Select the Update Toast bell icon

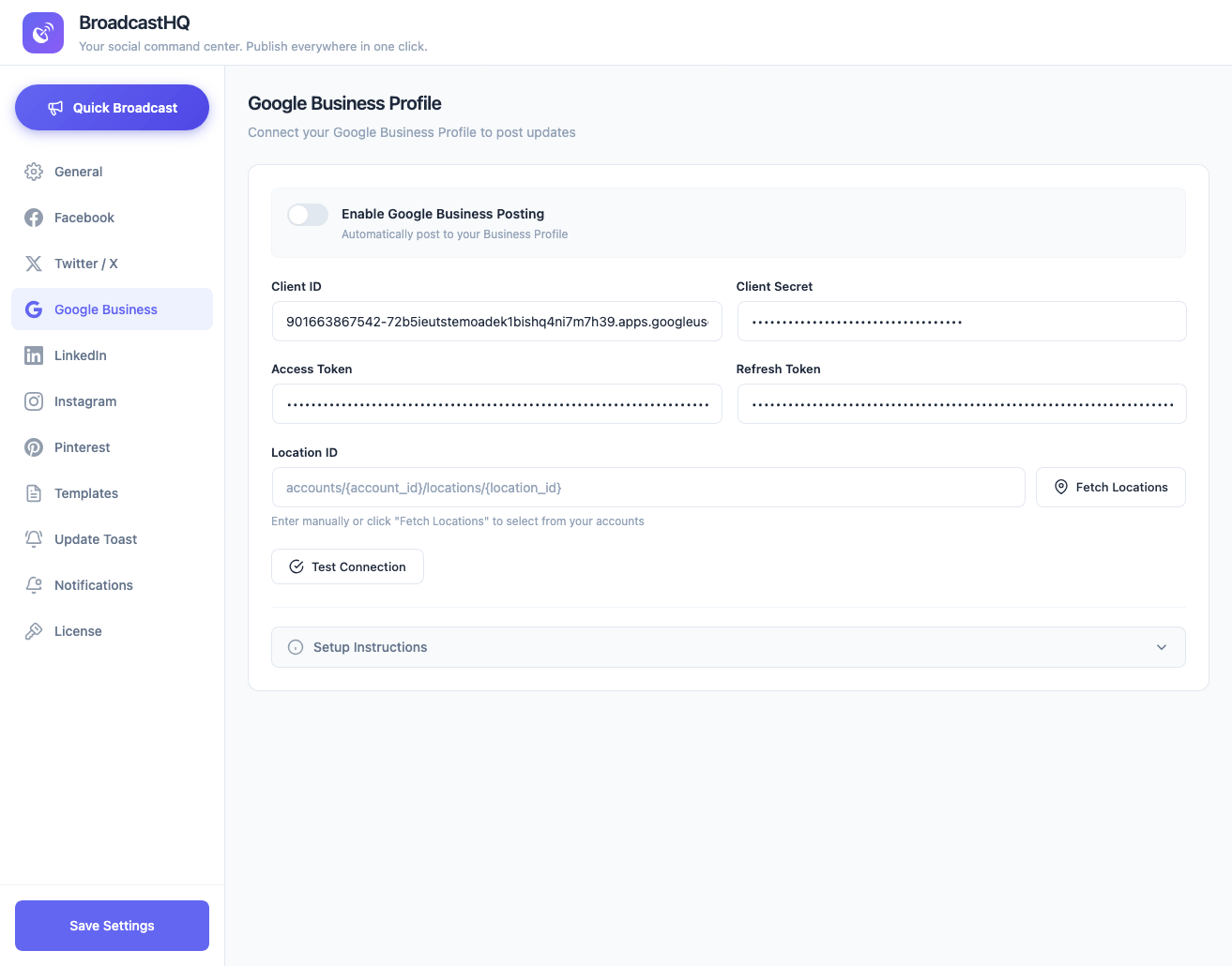pos(33,538)
